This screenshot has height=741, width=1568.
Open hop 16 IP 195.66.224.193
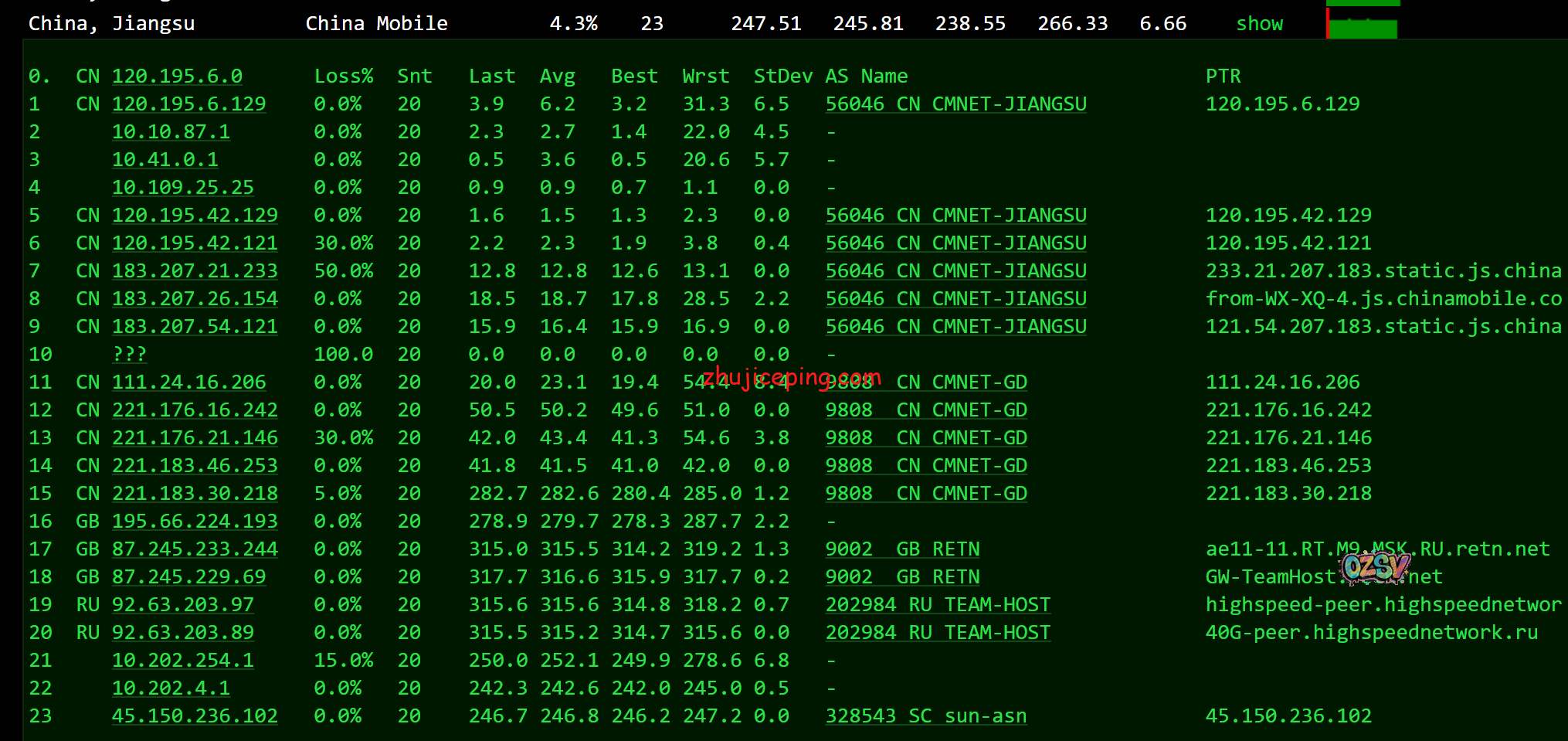(195, 522)
